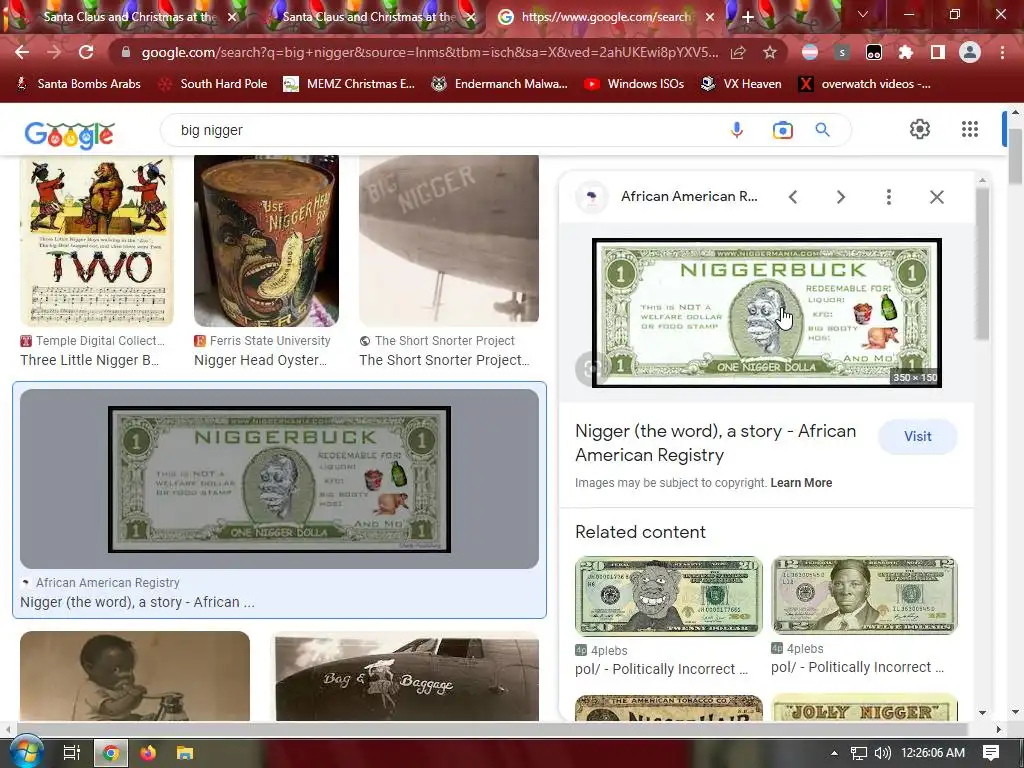The height and width of the screenshot is (768, 1024).
Task: Open Temple Digital Collect... image result
Action: click(x=97, y=241)
